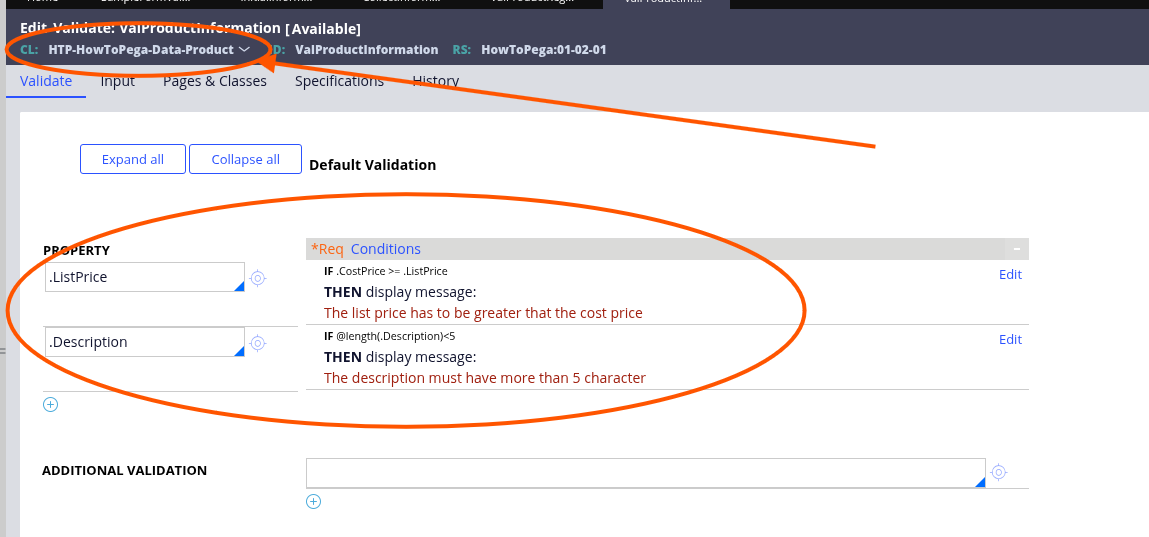Viewport: 1149px width, 537px height.
Task: Click the Conditions column header link
Action: click(385, 249)
